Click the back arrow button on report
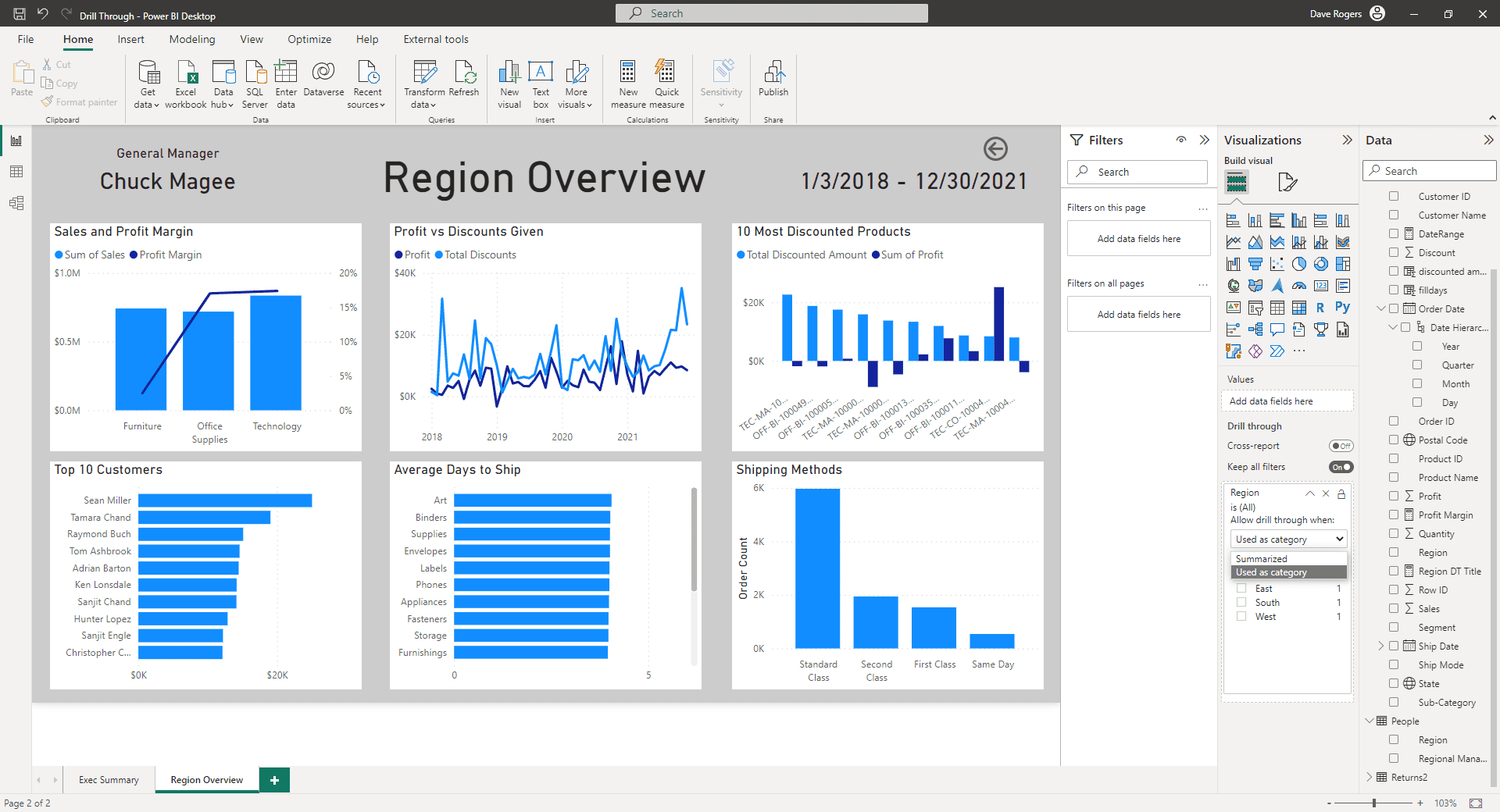 [x=995, y=148]
